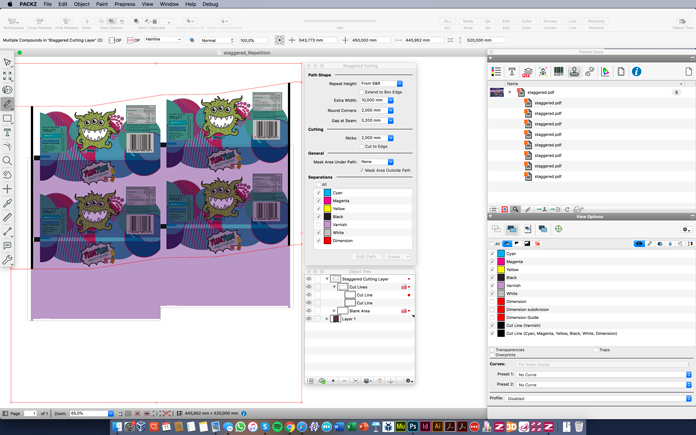Click the plus add button in Object Tree
696x435 pixels.
[333, 381]
